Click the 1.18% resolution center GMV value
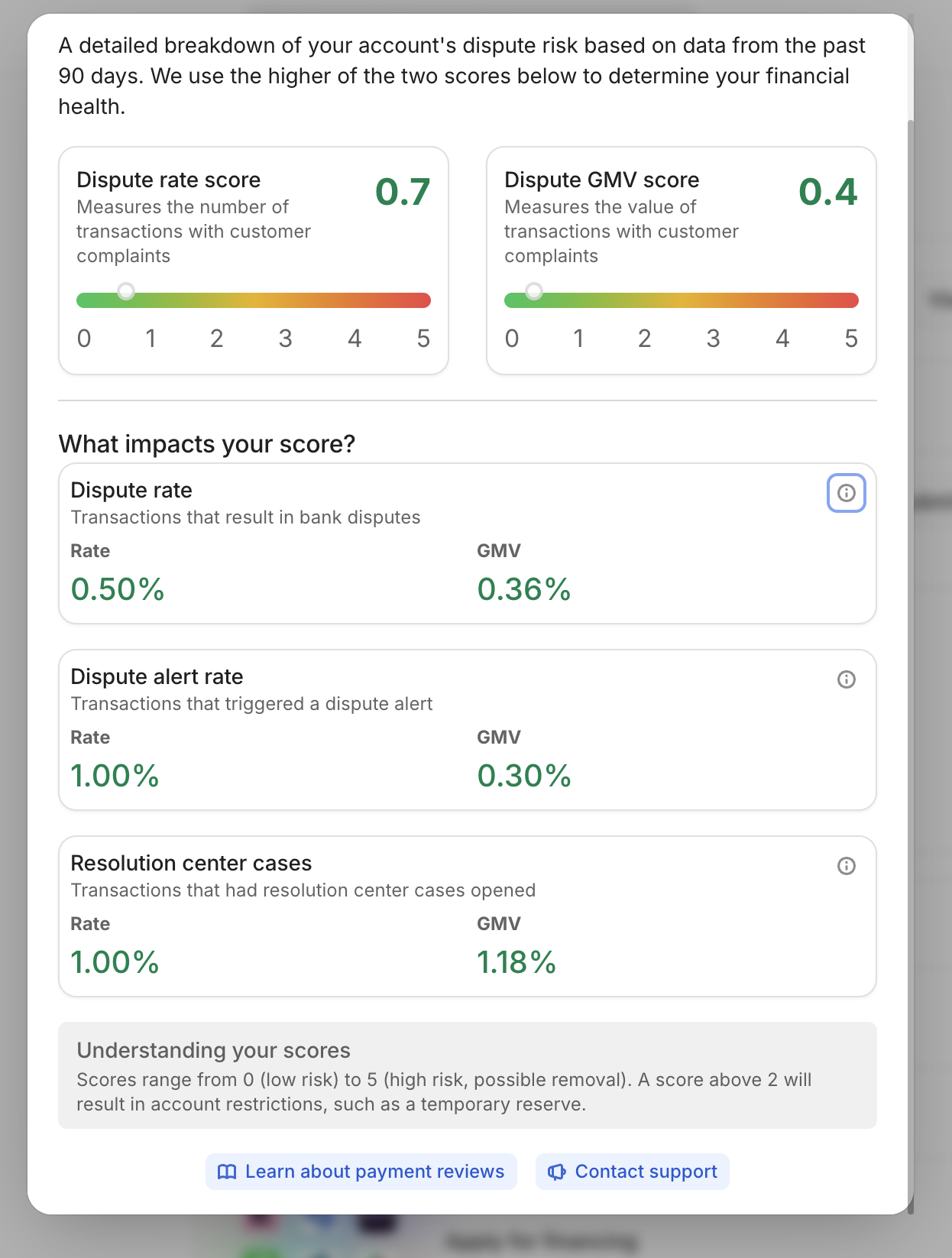Image resolution: width=952 pixels, height=1258 pixels. [516, 962]
